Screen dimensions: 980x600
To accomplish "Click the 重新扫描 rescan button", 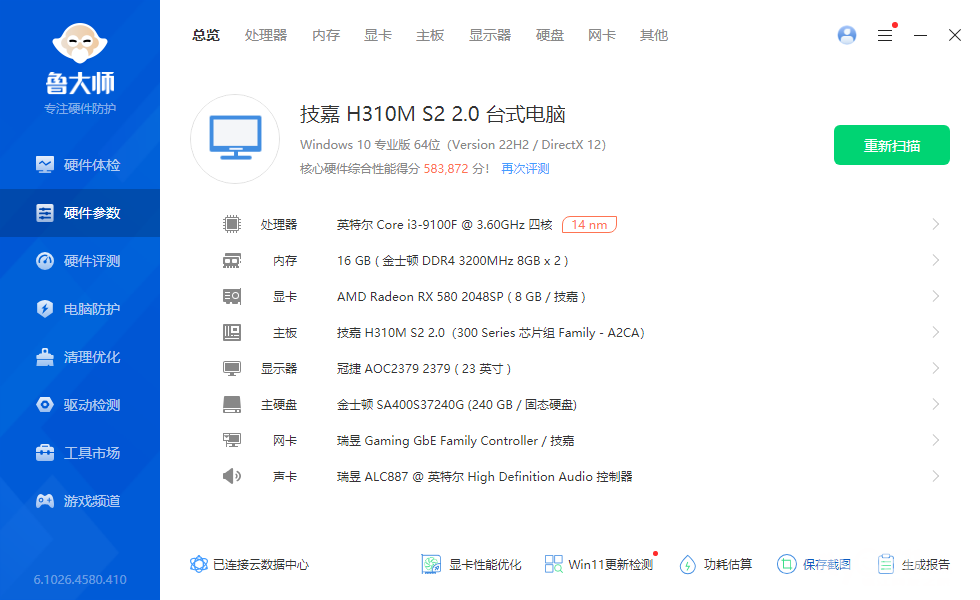I will pos(892,145).
